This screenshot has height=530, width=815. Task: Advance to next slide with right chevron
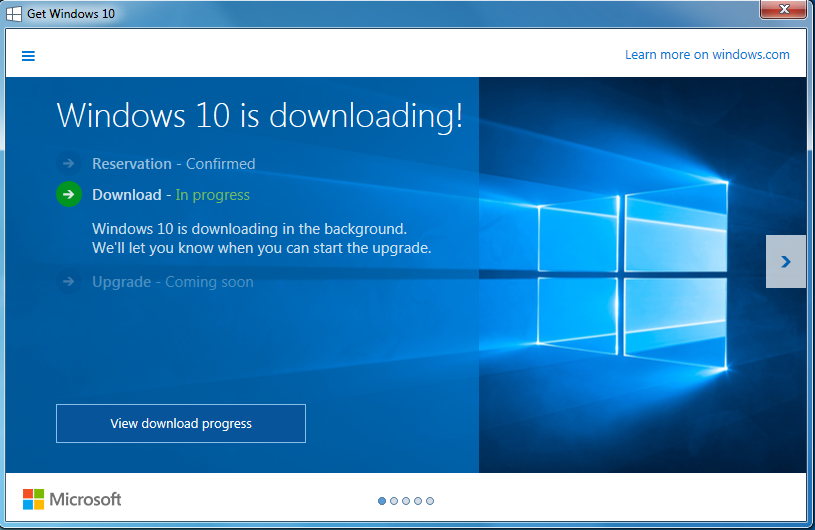click(785, 261)
